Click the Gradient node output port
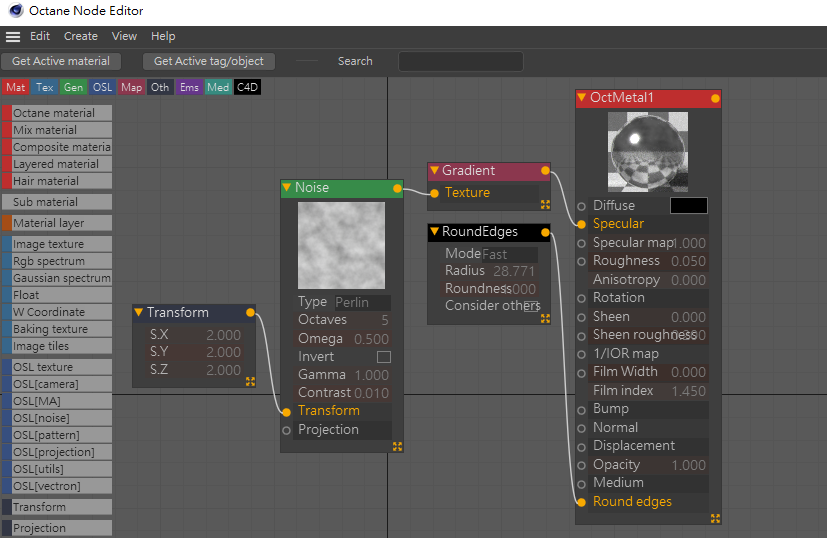The height and width of the screenshot is (538, 827). [x=545, y=170]
